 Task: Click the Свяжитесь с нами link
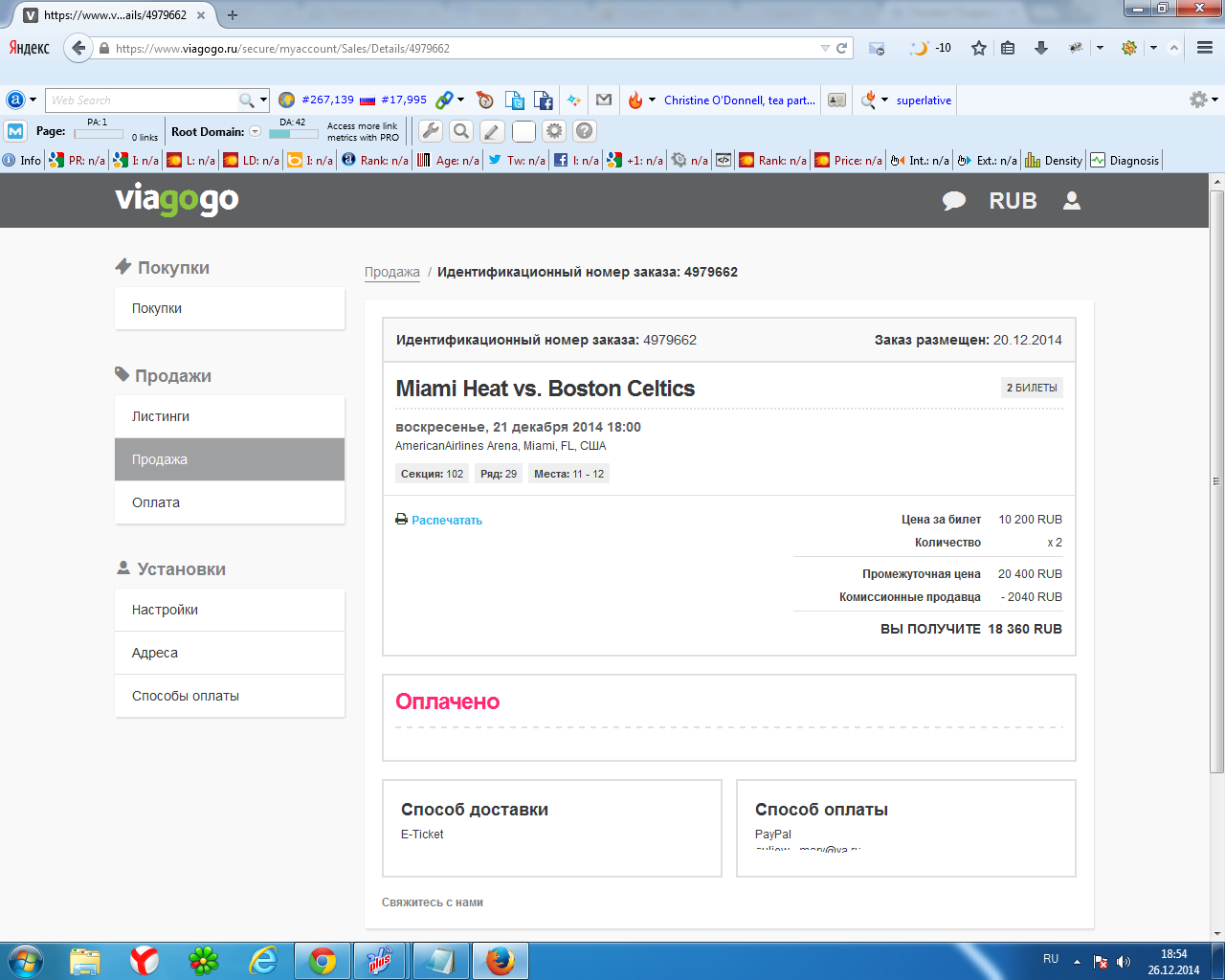tap(433, 902)
